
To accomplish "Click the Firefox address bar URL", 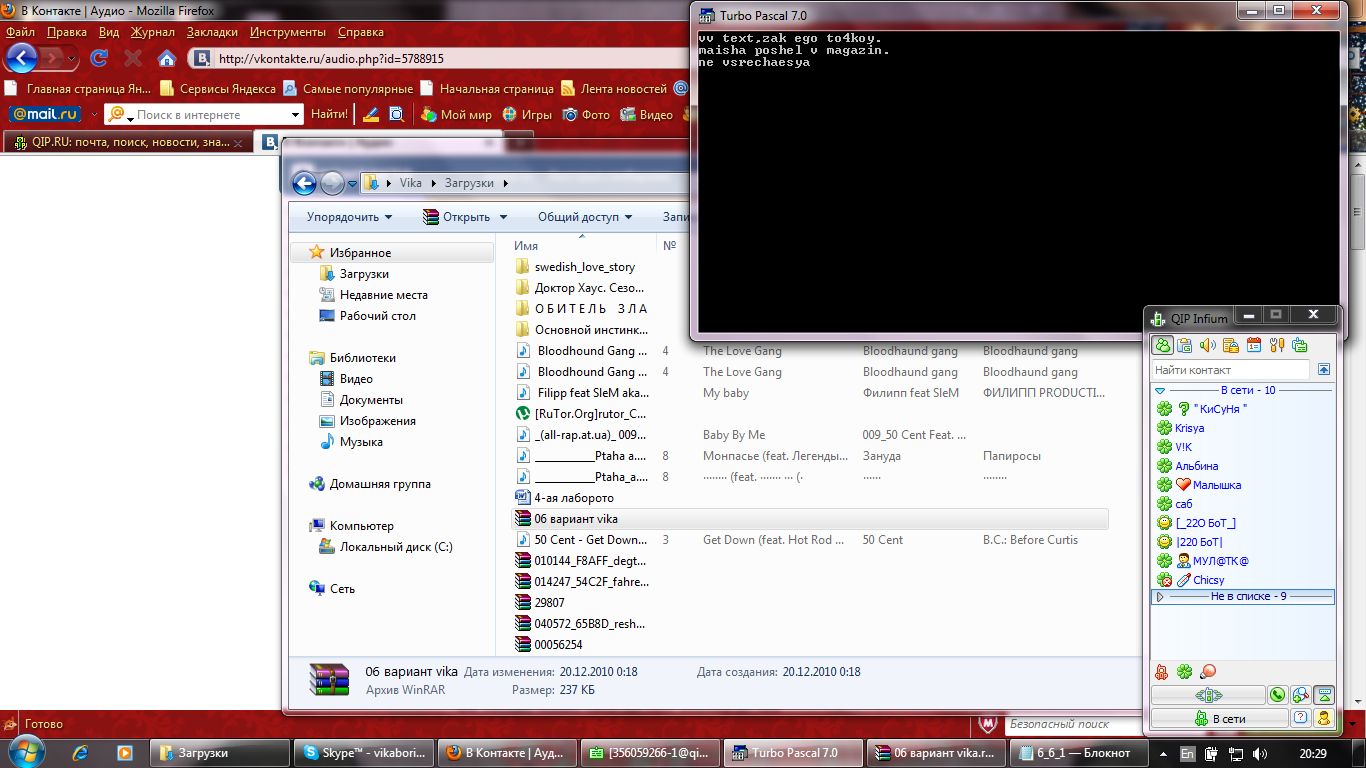I will click(331, 58).
